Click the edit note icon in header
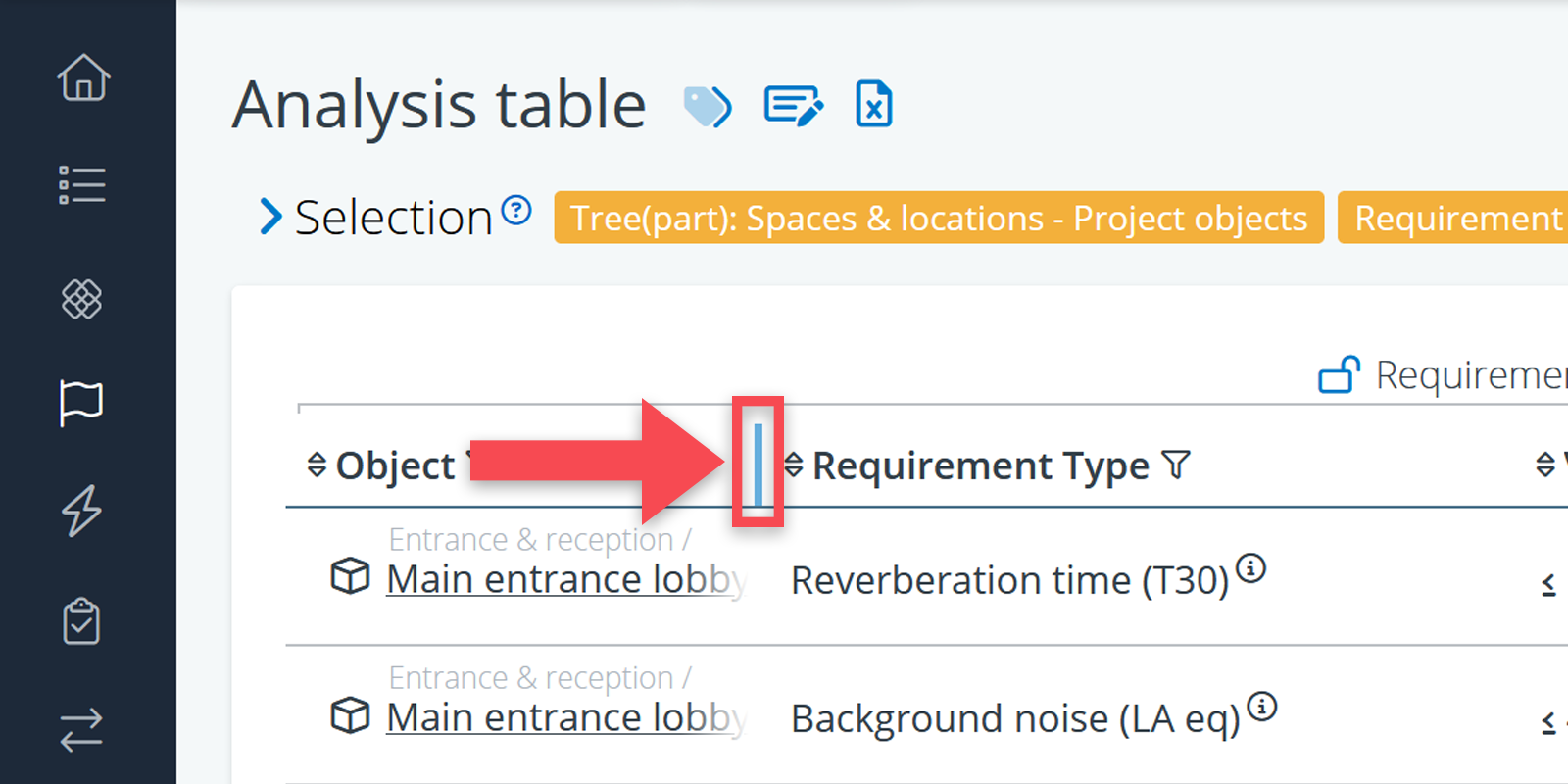This screenshot has width=1568, height=784. point(793,106)
